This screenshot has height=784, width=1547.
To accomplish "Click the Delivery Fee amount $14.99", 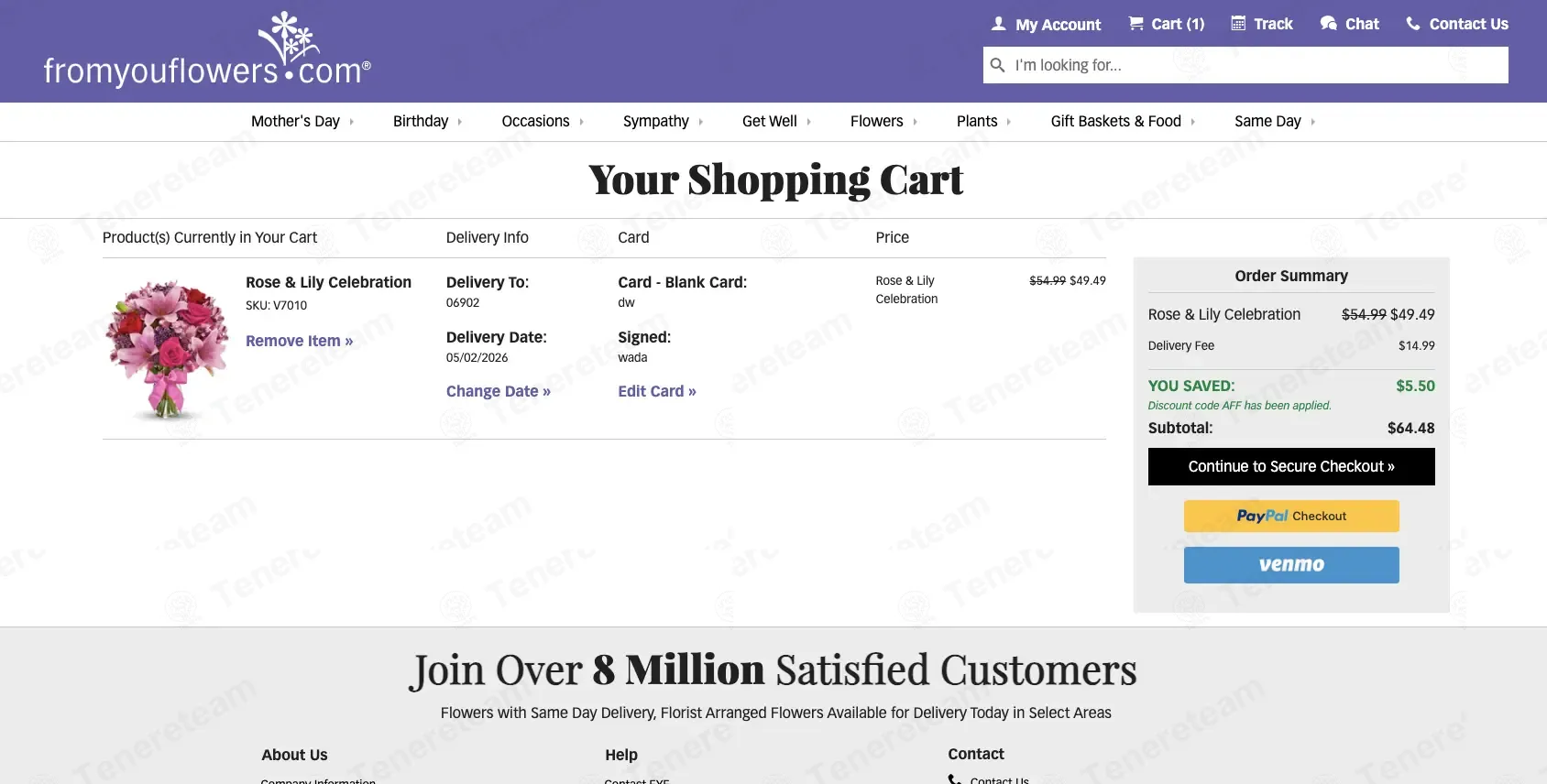I will (1417, 345).
